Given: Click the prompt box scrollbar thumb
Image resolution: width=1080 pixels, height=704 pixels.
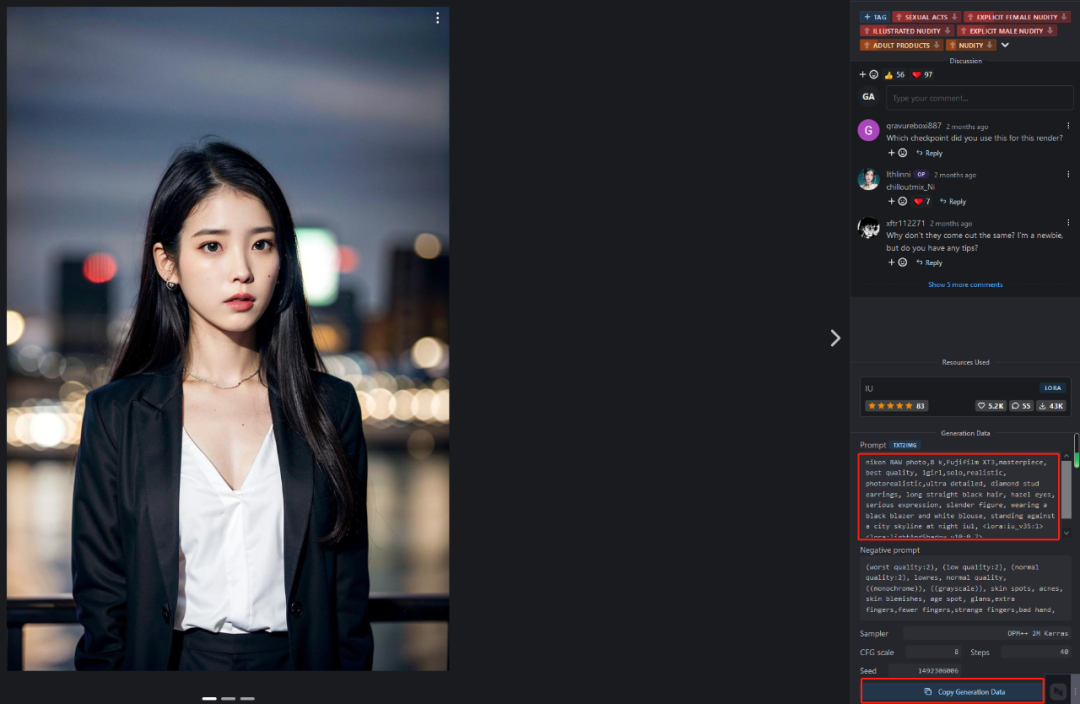Looking at the screenshot, I should tap(1066, 489).
